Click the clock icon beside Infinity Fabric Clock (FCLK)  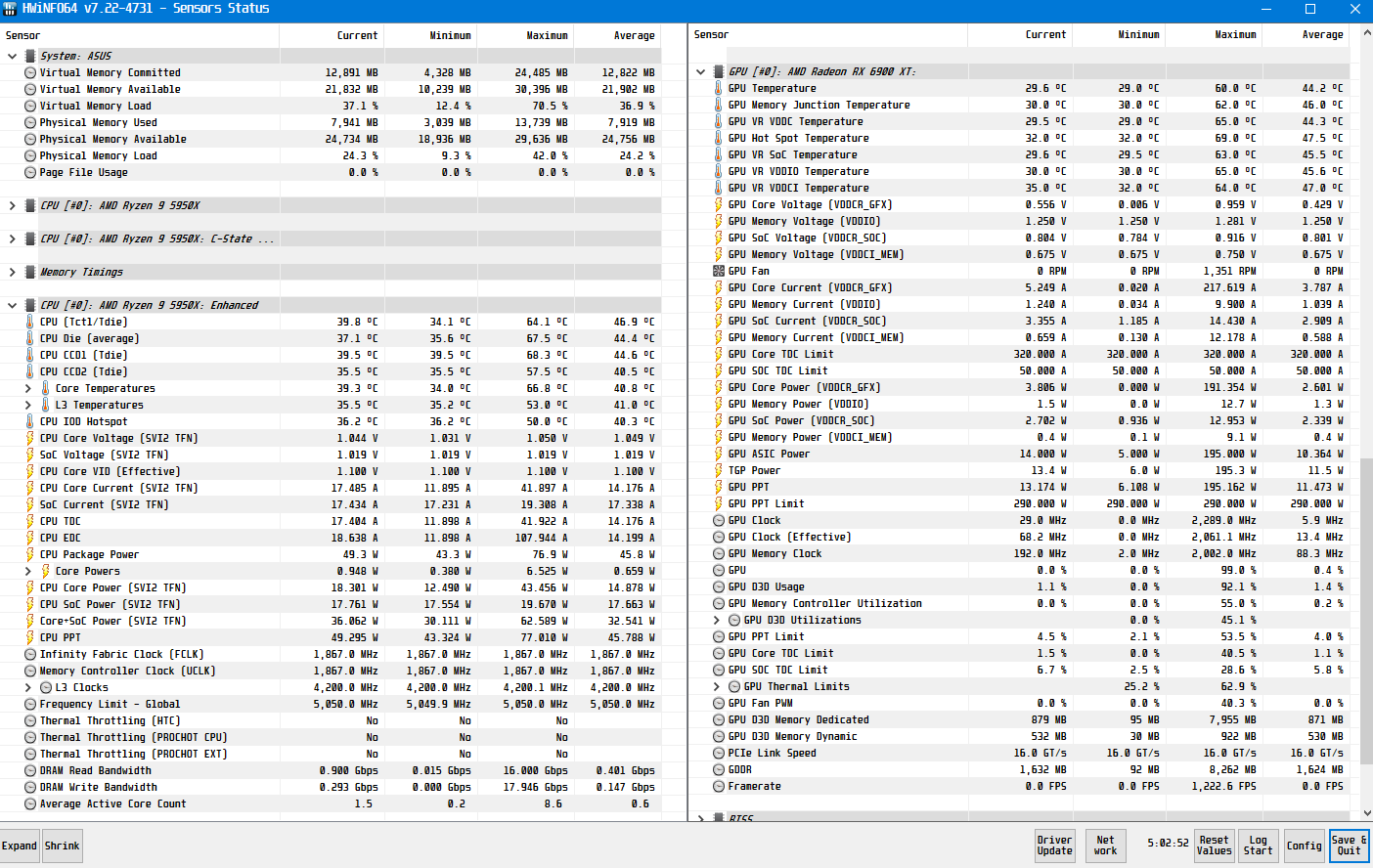coord(30,654)
